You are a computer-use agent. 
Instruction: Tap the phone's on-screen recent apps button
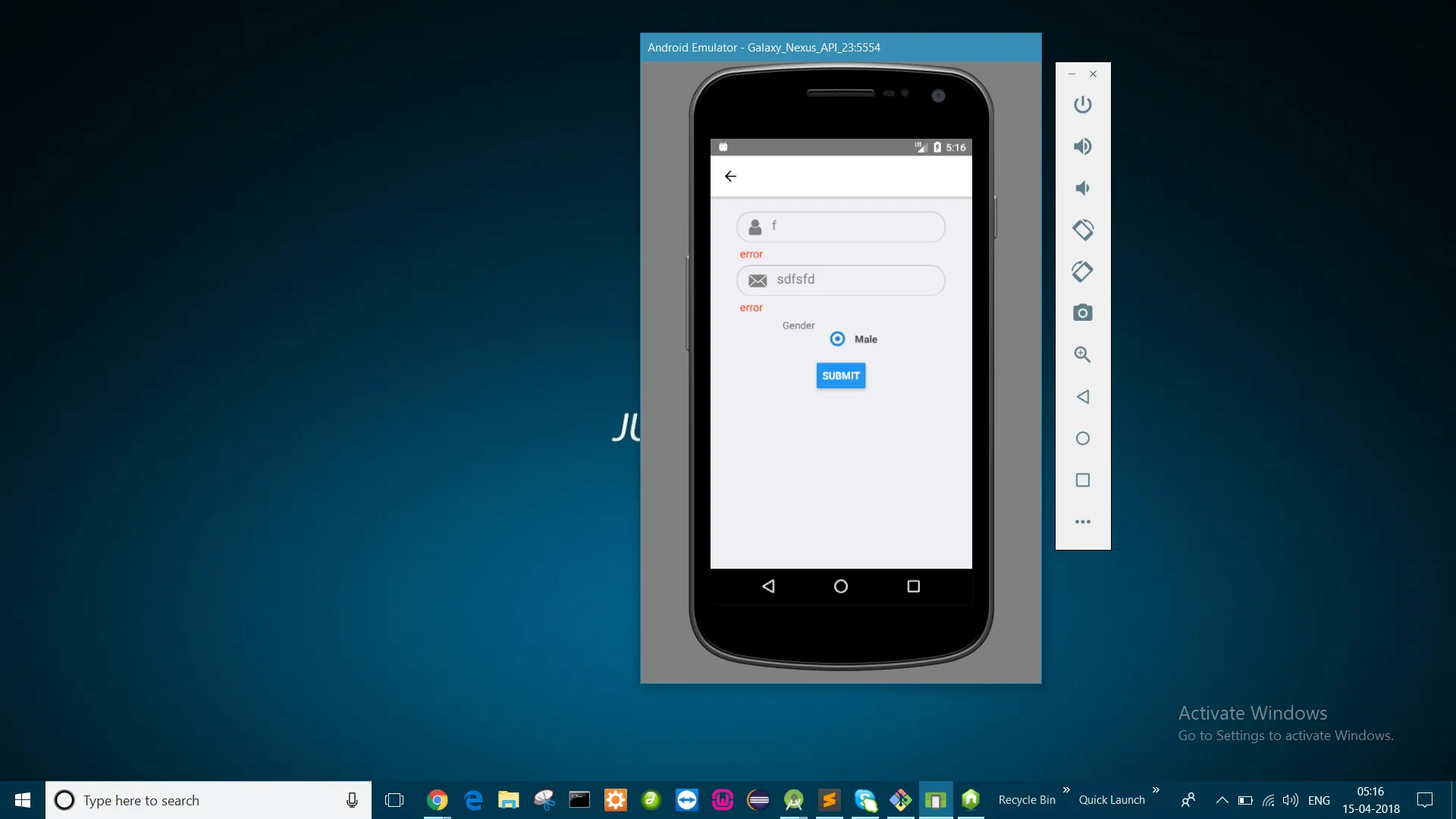pos(913,586)
